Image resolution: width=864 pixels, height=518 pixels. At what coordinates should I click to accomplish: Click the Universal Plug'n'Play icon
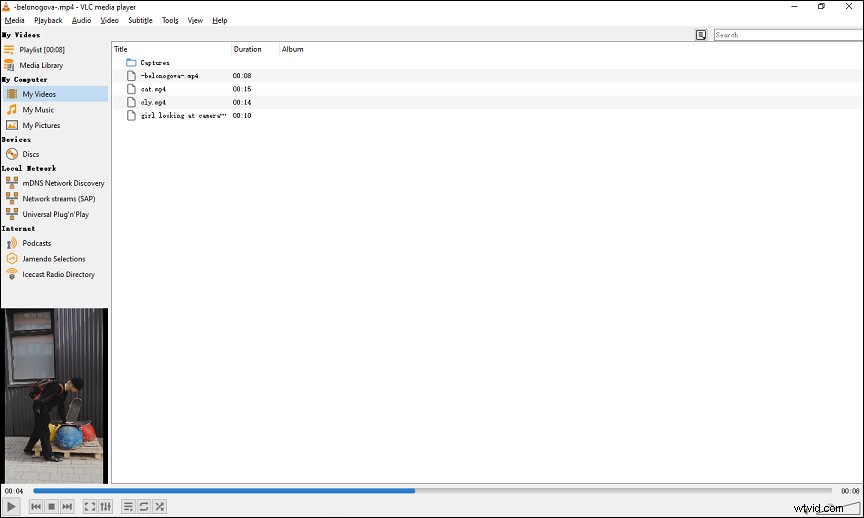point(12,214)
